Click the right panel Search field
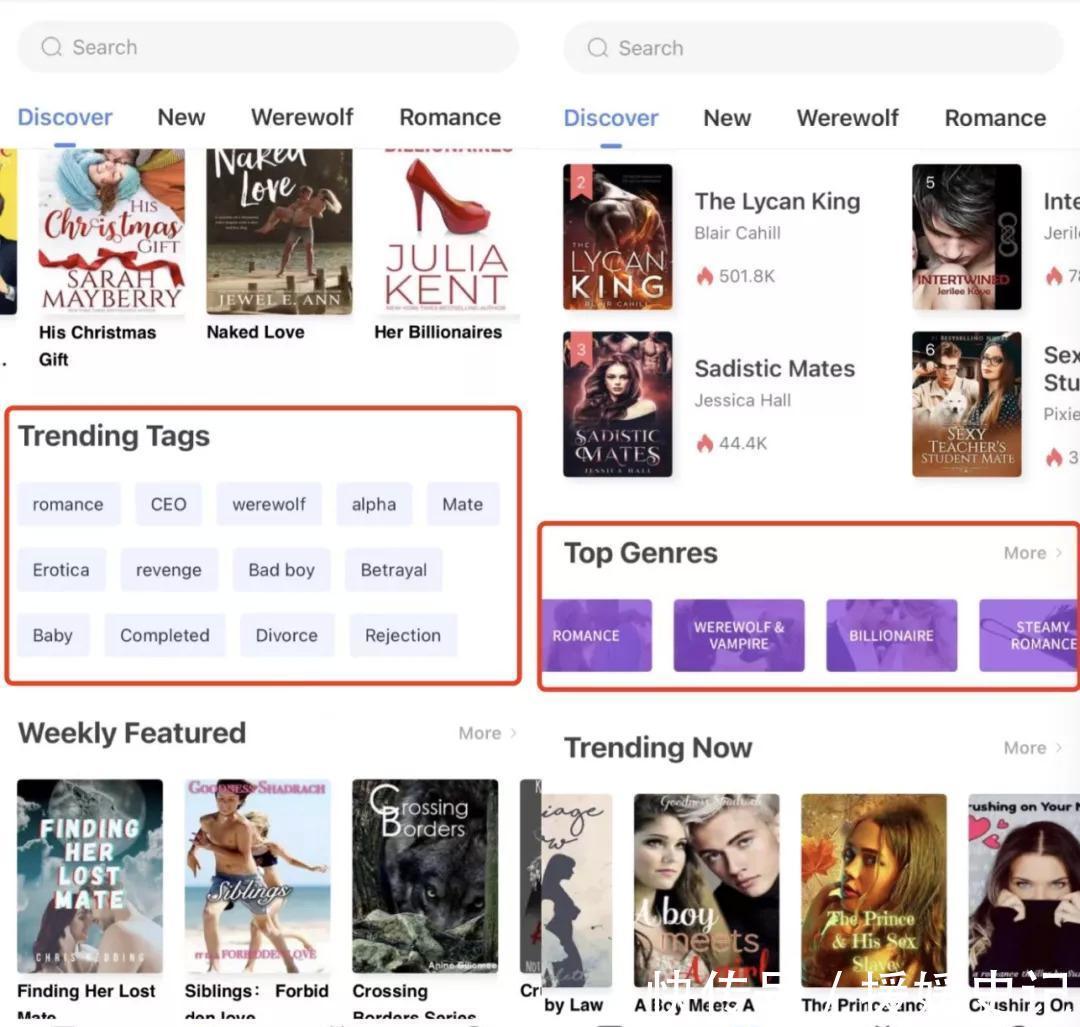The image size is (1080, 1027). (x=813, y=48)
